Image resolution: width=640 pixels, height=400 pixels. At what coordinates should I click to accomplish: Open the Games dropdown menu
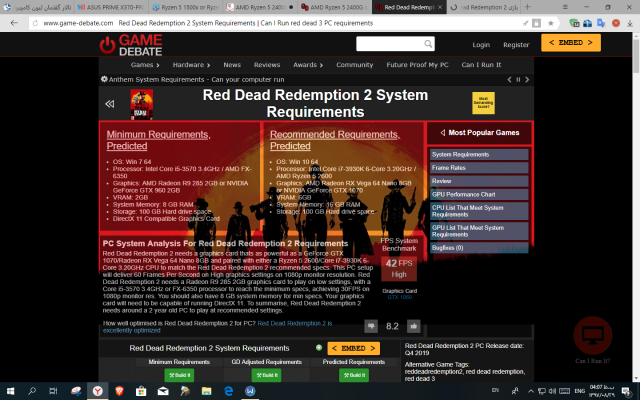pos(145,65)
